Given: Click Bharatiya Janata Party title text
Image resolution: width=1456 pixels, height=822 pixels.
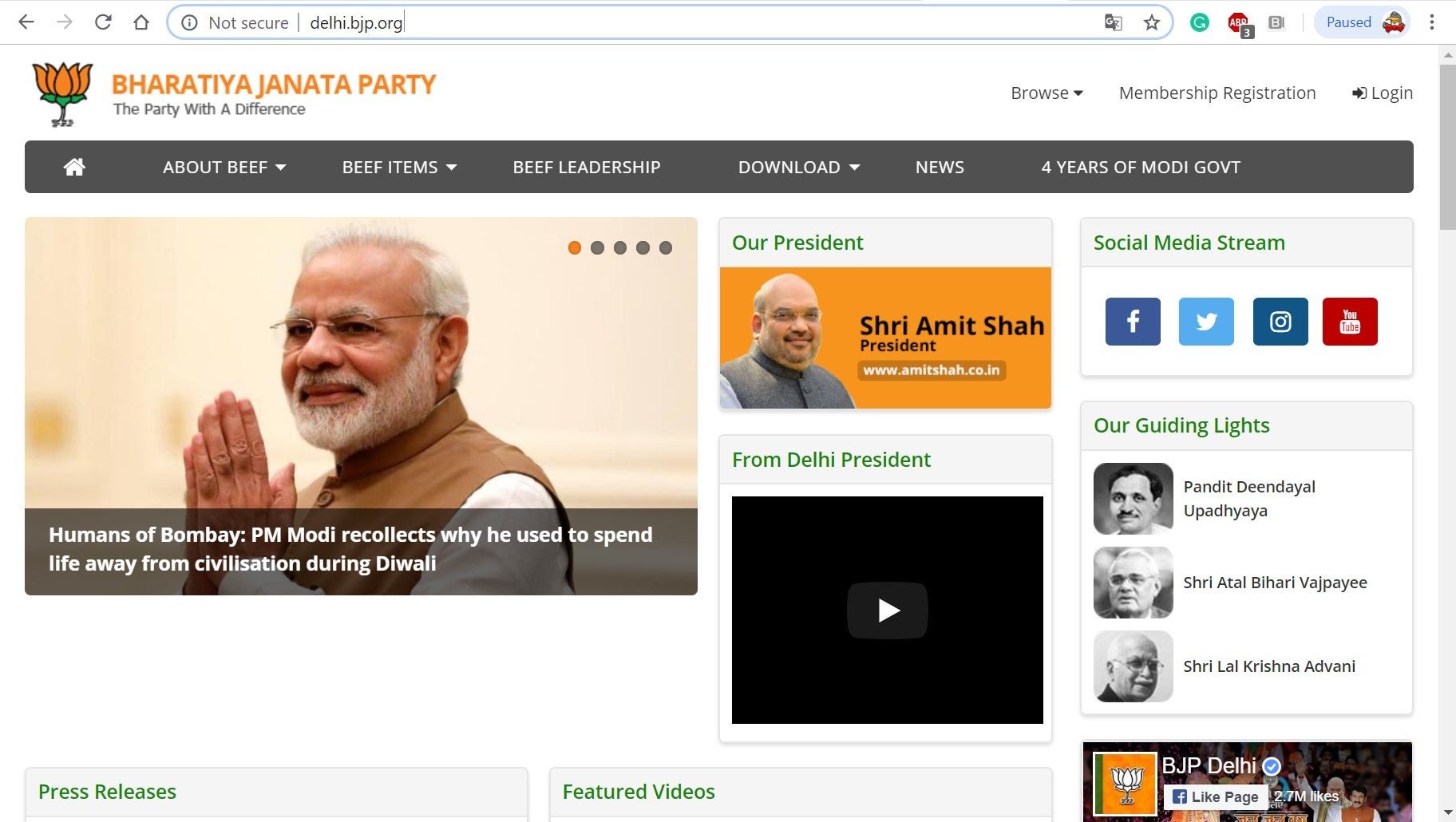Looking at the screenshot, I should click(x=274, y=84).
